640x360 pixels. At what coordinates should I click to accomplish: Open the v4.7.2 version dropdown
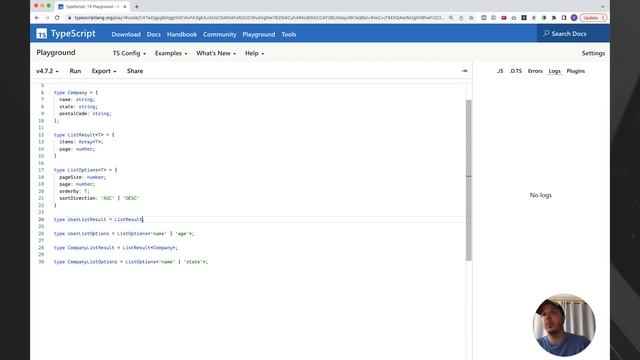(47, 71)
